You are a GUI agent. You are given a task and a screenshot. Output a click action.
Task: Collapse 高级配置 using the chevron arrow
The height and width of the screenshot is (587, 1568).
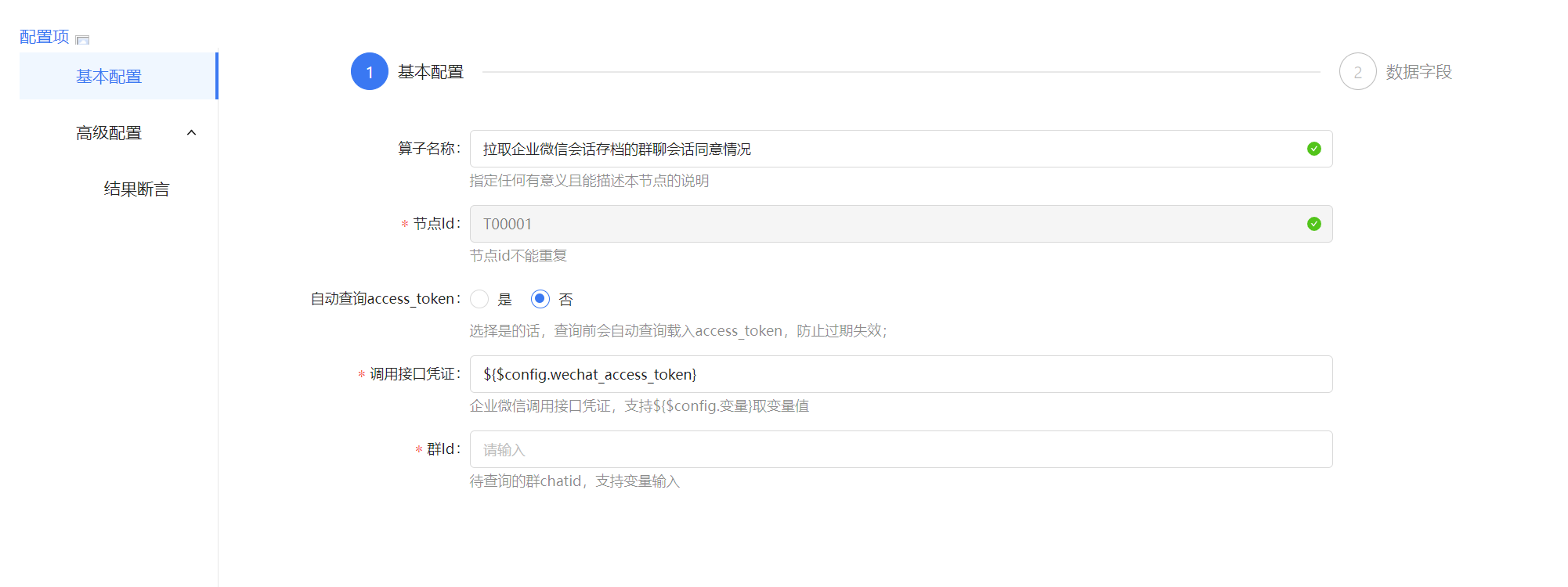coord(191,133)
